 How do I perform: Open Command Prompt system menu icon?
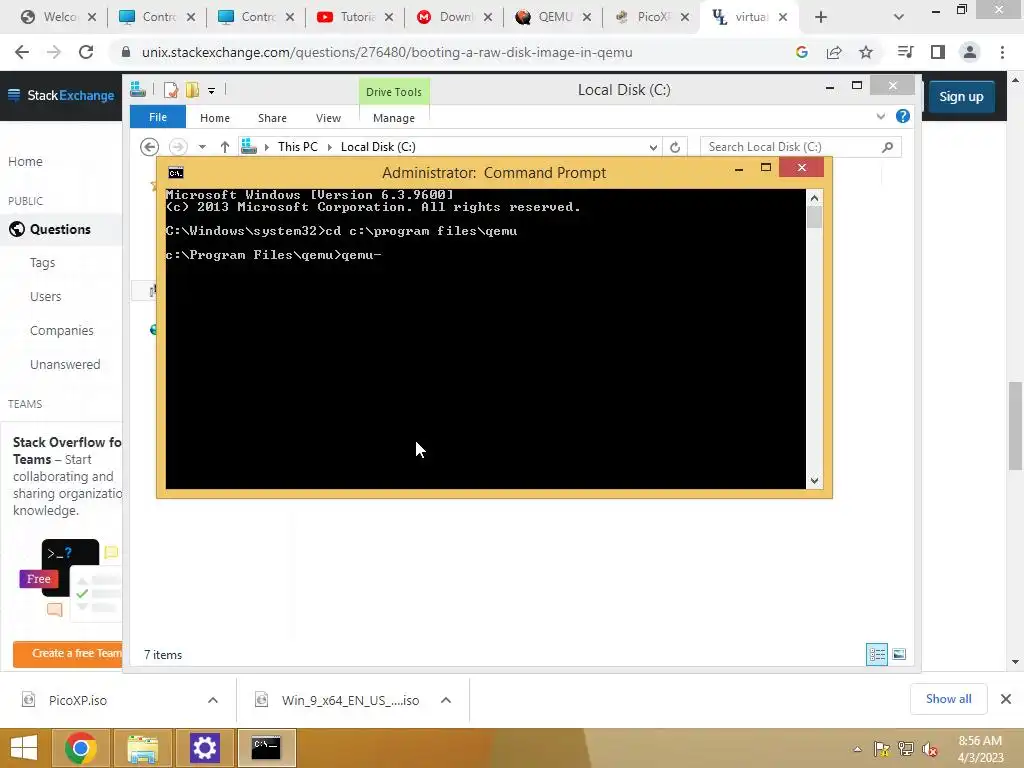(176, 172)
